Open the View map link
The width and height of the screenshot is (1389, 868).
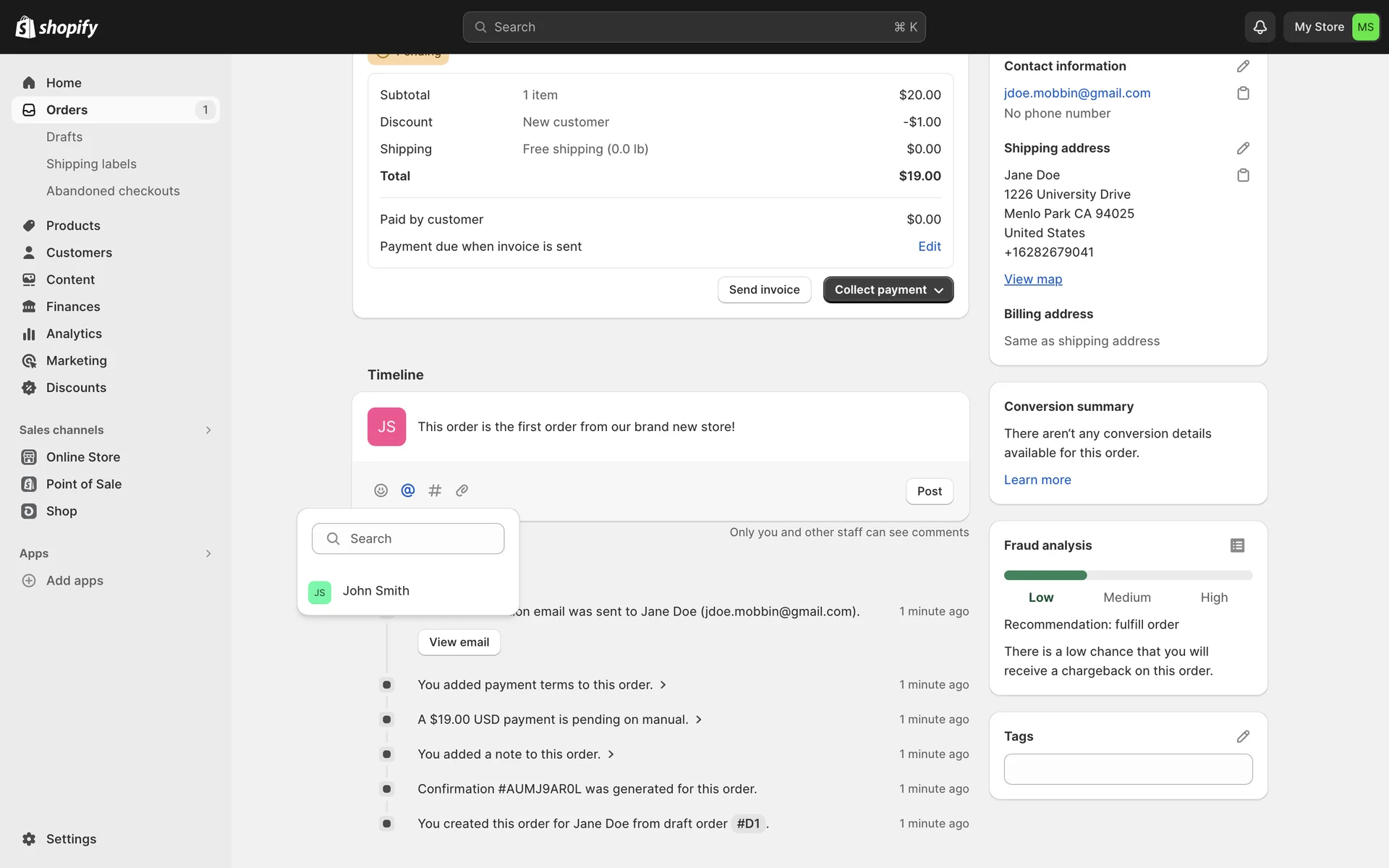(x=1032, y=279)
